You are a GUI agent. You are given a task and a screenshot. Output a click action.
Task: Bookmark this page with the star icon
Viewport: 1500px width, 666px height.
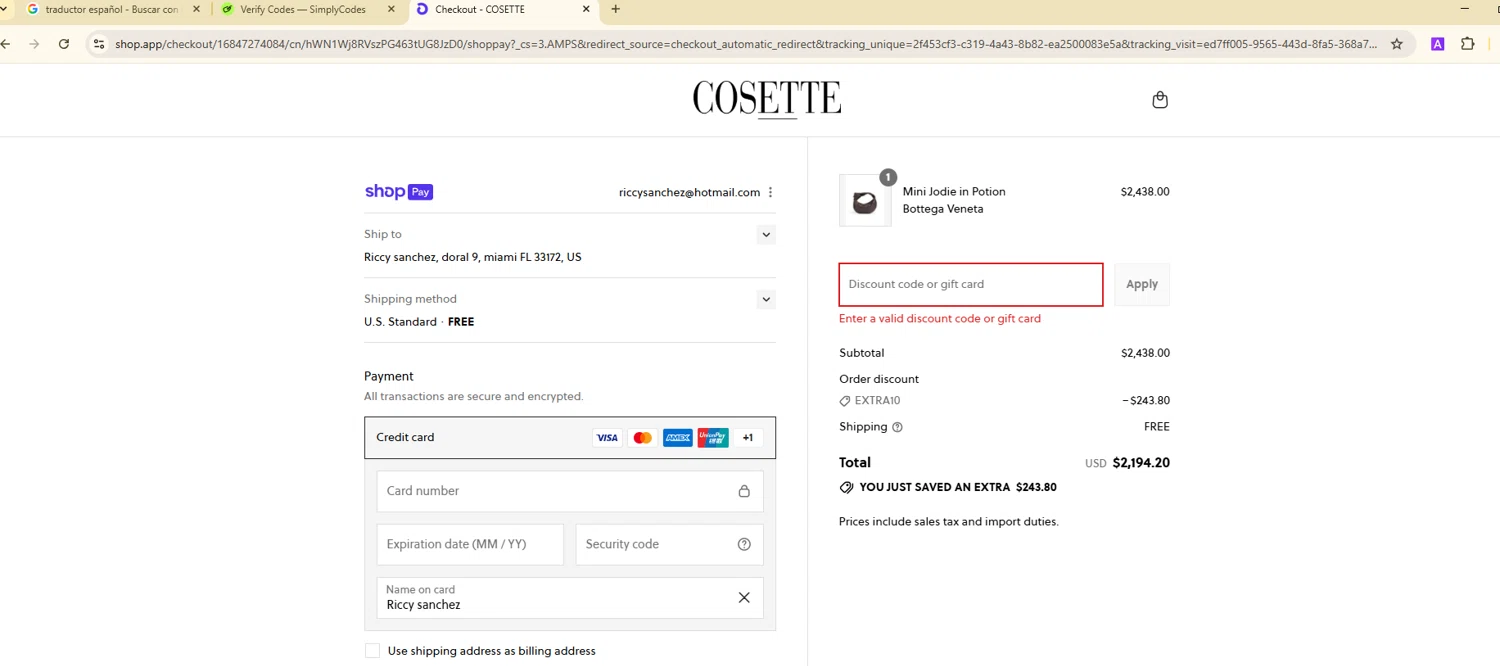(1397, 44)
